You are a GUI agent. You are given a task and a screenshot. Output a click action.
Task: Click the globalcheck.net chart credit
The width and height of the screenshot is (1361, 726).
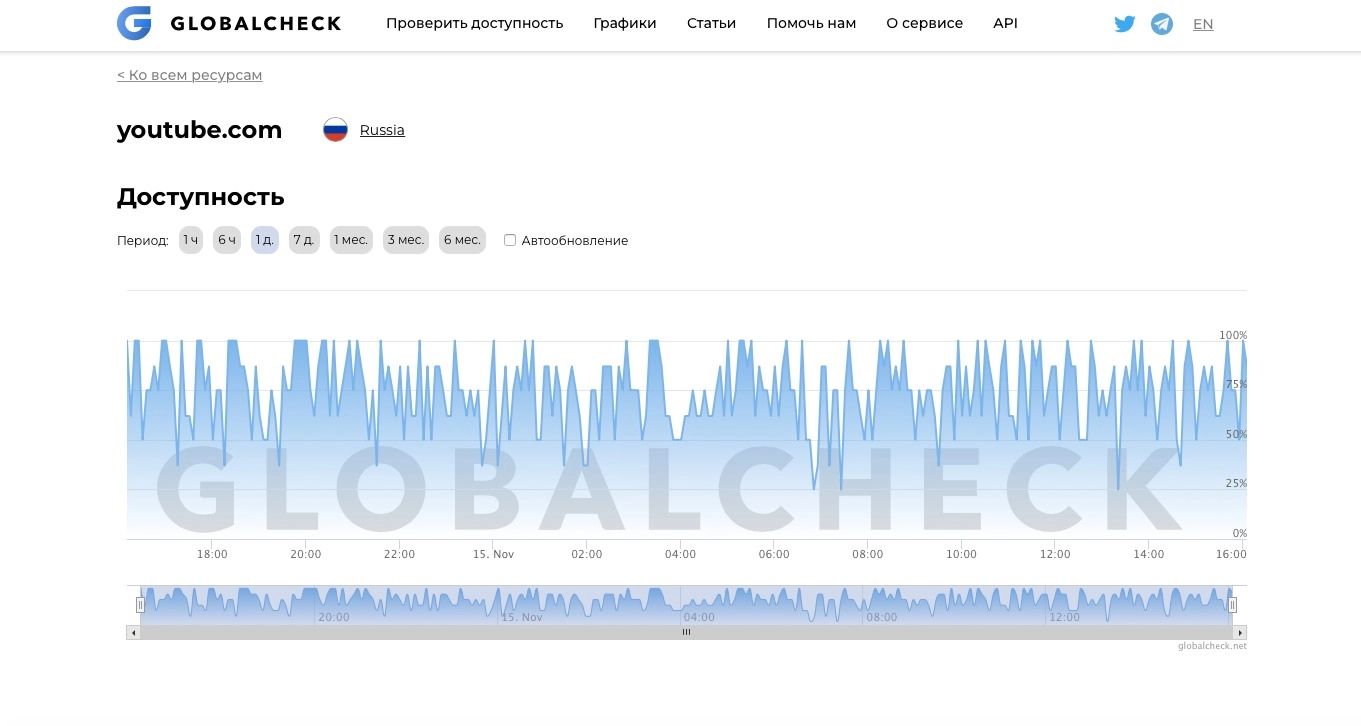1212,646
